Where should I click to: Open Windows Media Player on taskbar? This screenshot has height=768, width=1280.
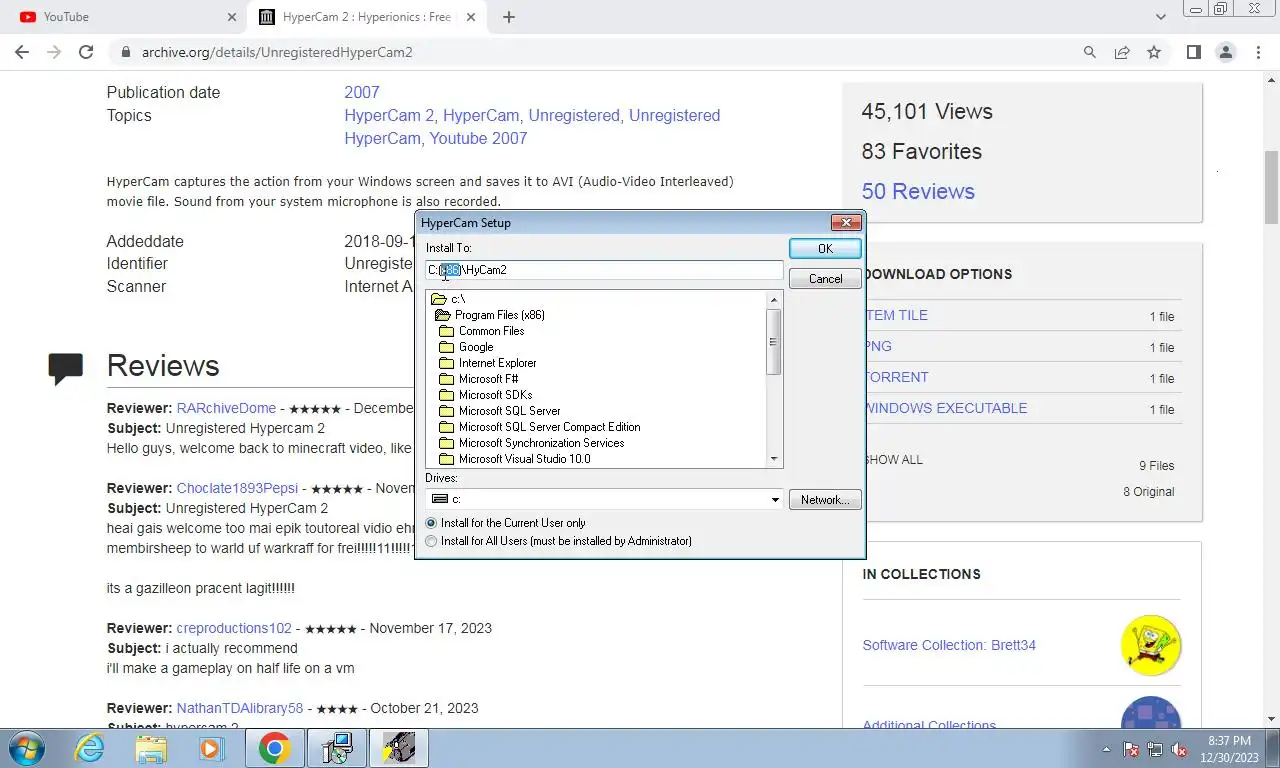[x=211, y=748]
